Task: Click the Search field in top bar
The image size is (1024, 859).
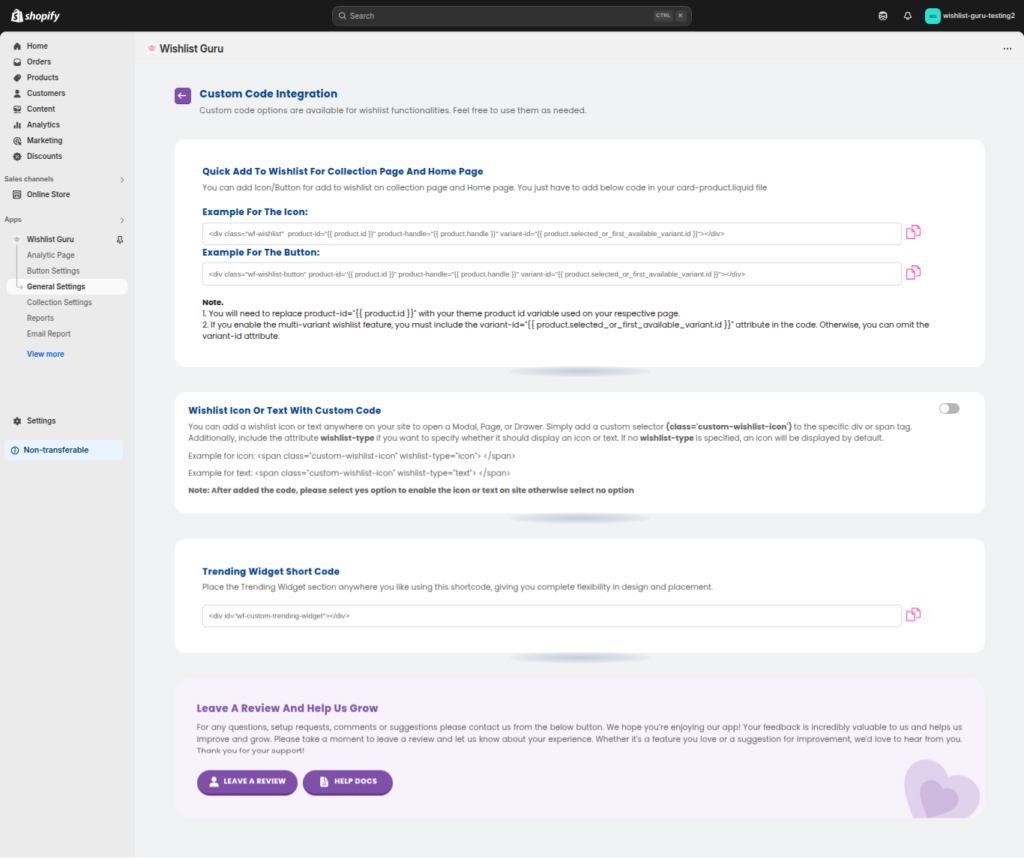Action: (x=511, y=16)
